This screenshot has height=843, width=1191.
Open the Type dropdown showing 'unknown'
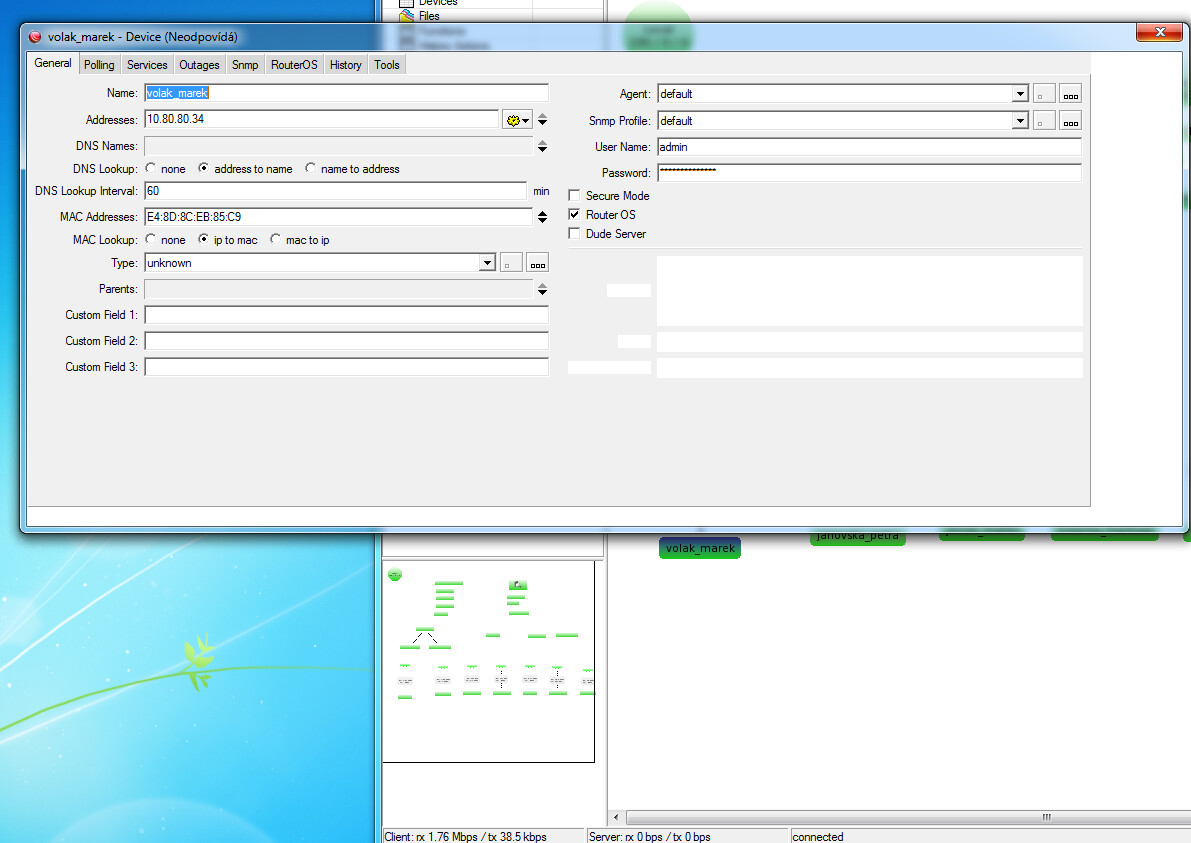(x=487, y=262)
